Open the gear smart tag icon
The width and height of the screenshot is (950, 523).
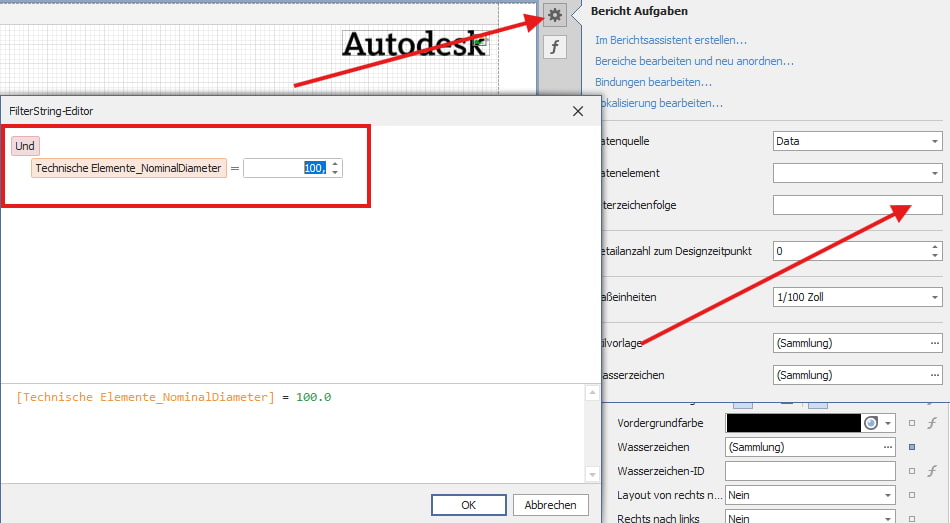pyautogui.click(x=554, y=15)
